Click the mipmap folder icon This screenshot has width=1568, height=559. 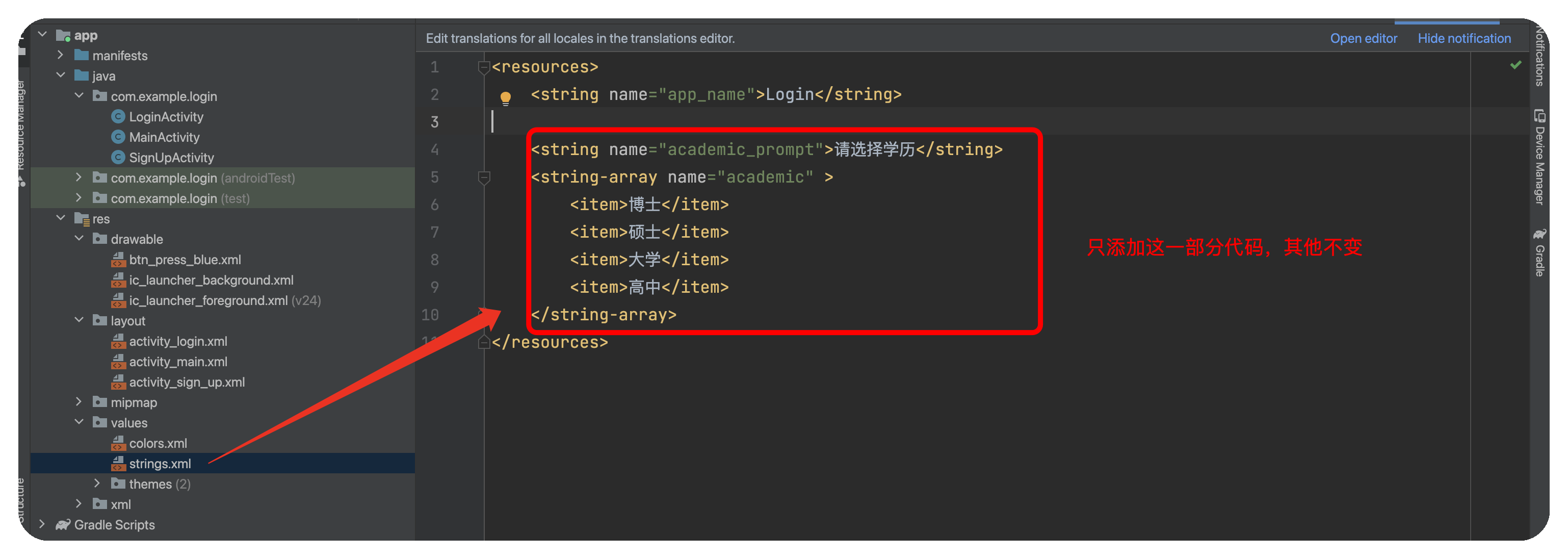[100, 402]
